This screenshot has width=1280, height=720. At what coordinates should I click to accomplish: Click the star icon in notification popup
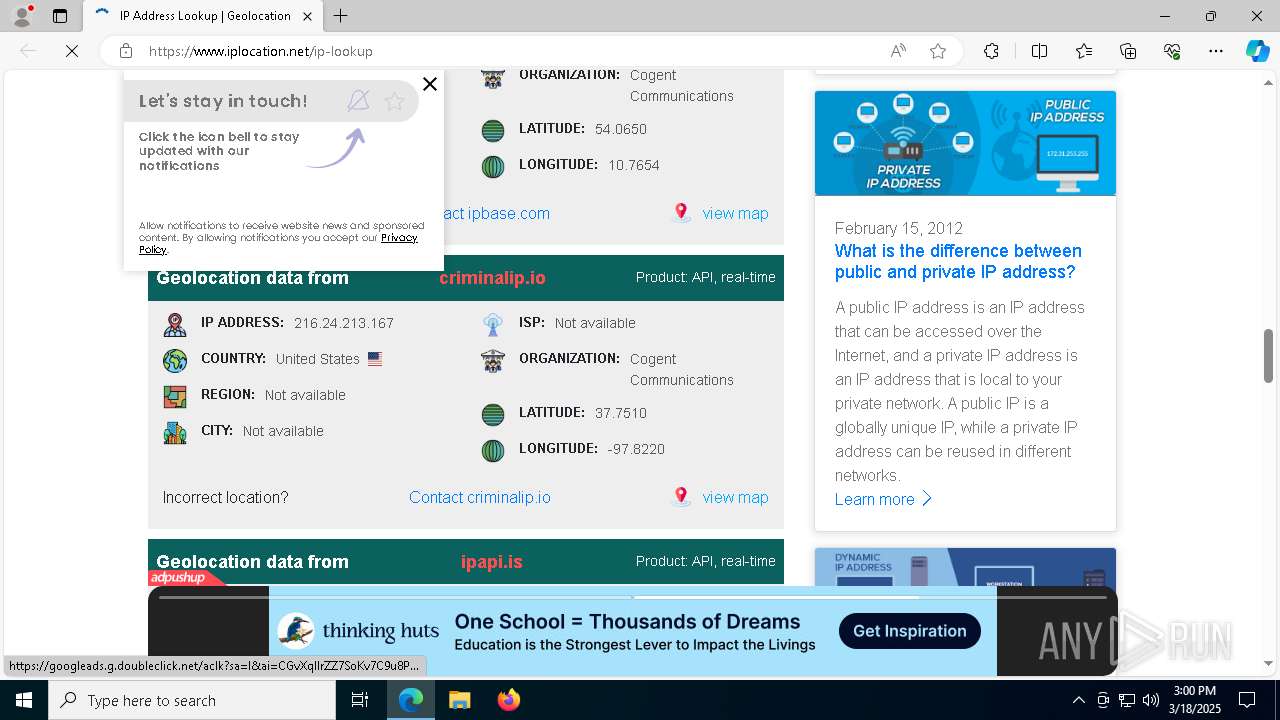click(394, 101)
